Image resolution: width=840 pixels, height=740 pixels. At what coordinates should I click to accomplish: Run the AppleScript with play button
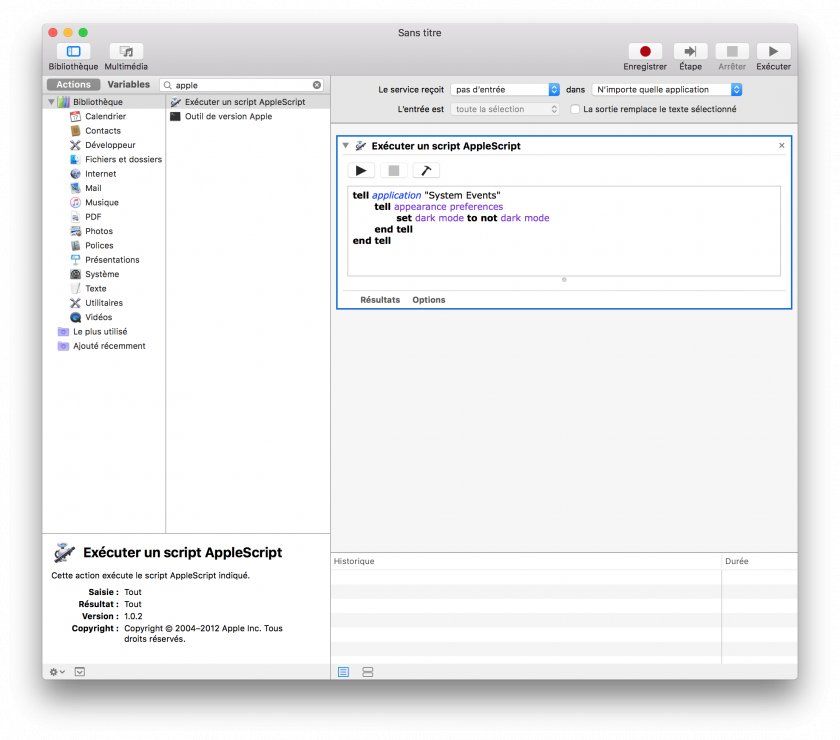point(362,171)
